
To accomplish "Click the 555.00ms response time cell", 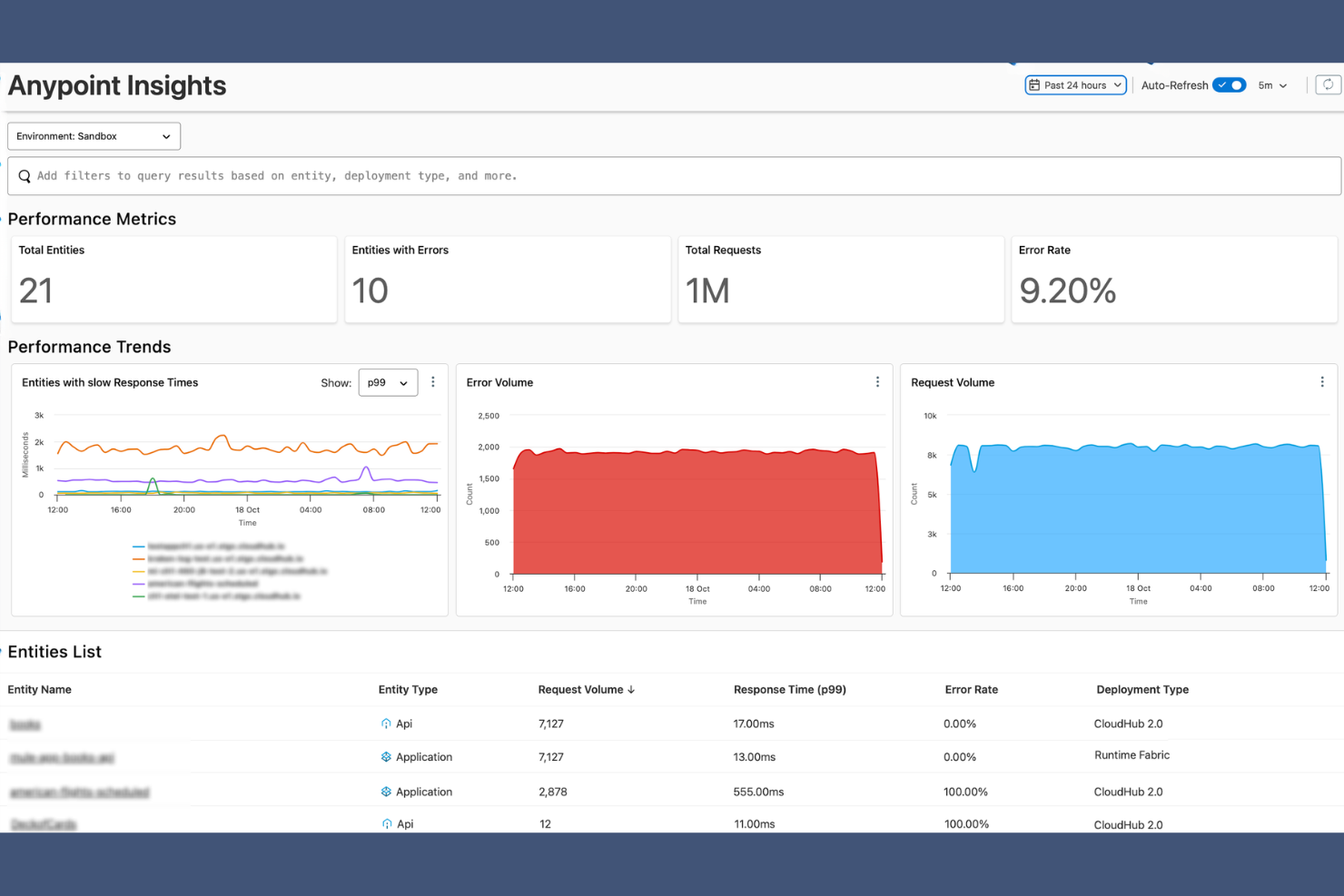I will (758, 792).
